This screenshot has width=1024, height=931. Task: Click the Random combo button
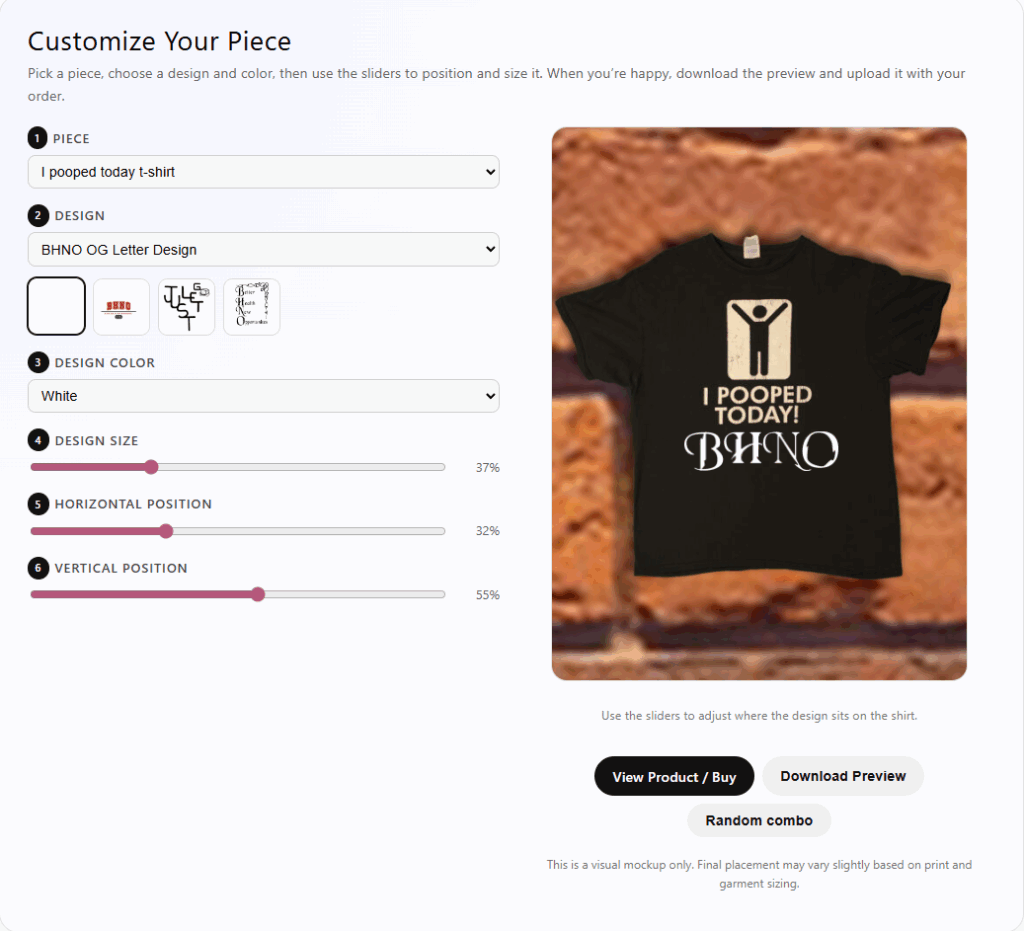759,820
